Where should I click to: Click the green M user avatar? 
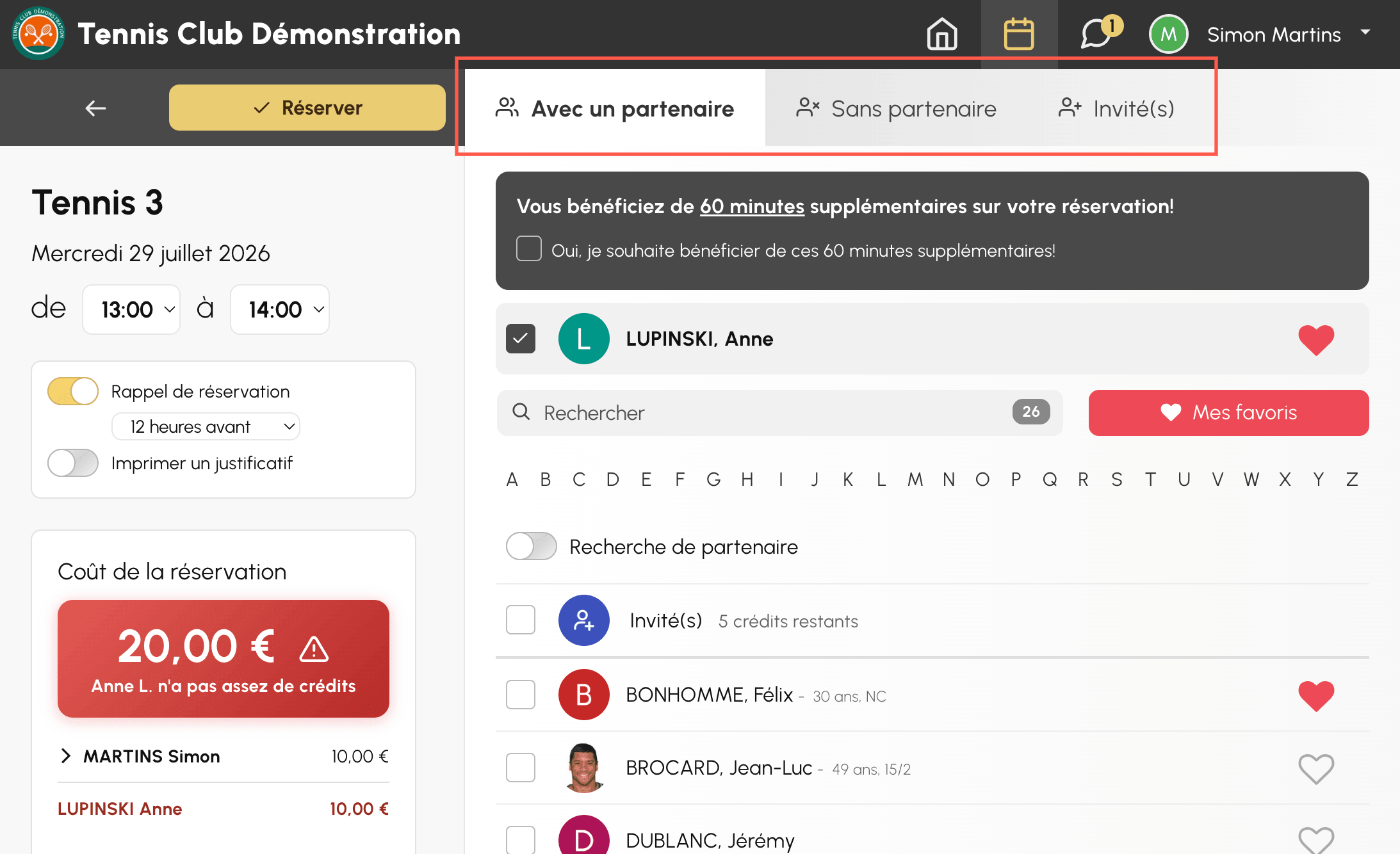pyautogui.click(x=1169, y=34)
